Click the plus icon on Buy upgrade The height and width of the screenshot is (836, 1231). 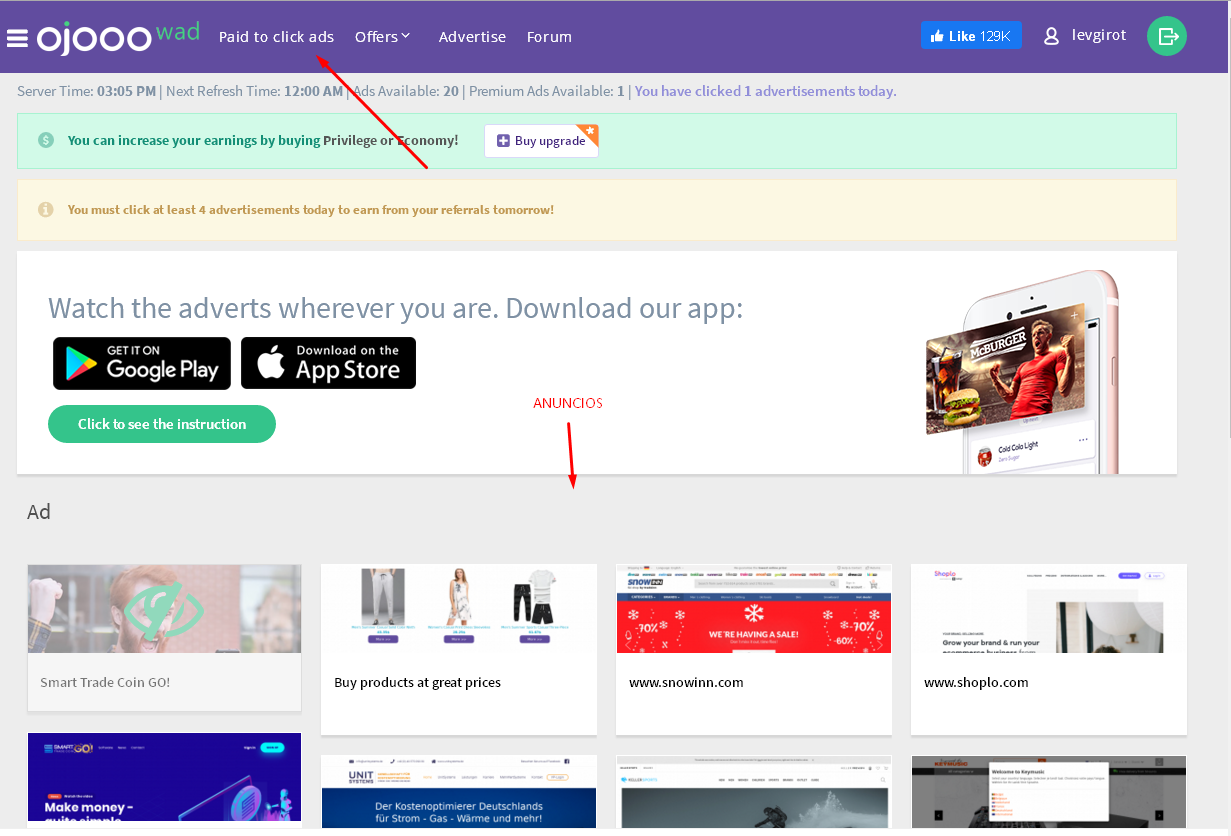[x=503, y=141]
